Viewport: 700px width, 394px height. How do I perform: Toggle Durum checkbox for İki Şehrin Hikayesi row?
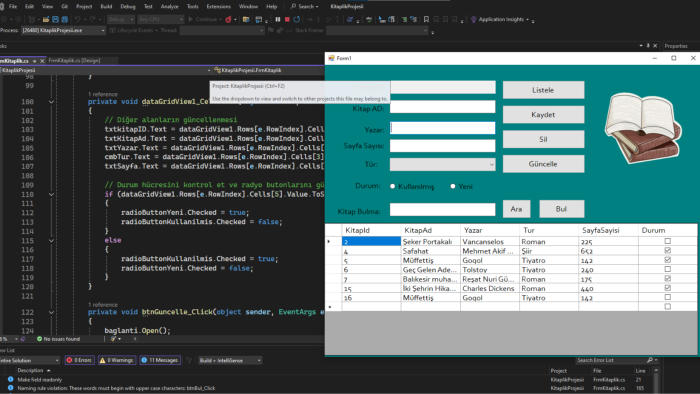[x=667, y=288]
